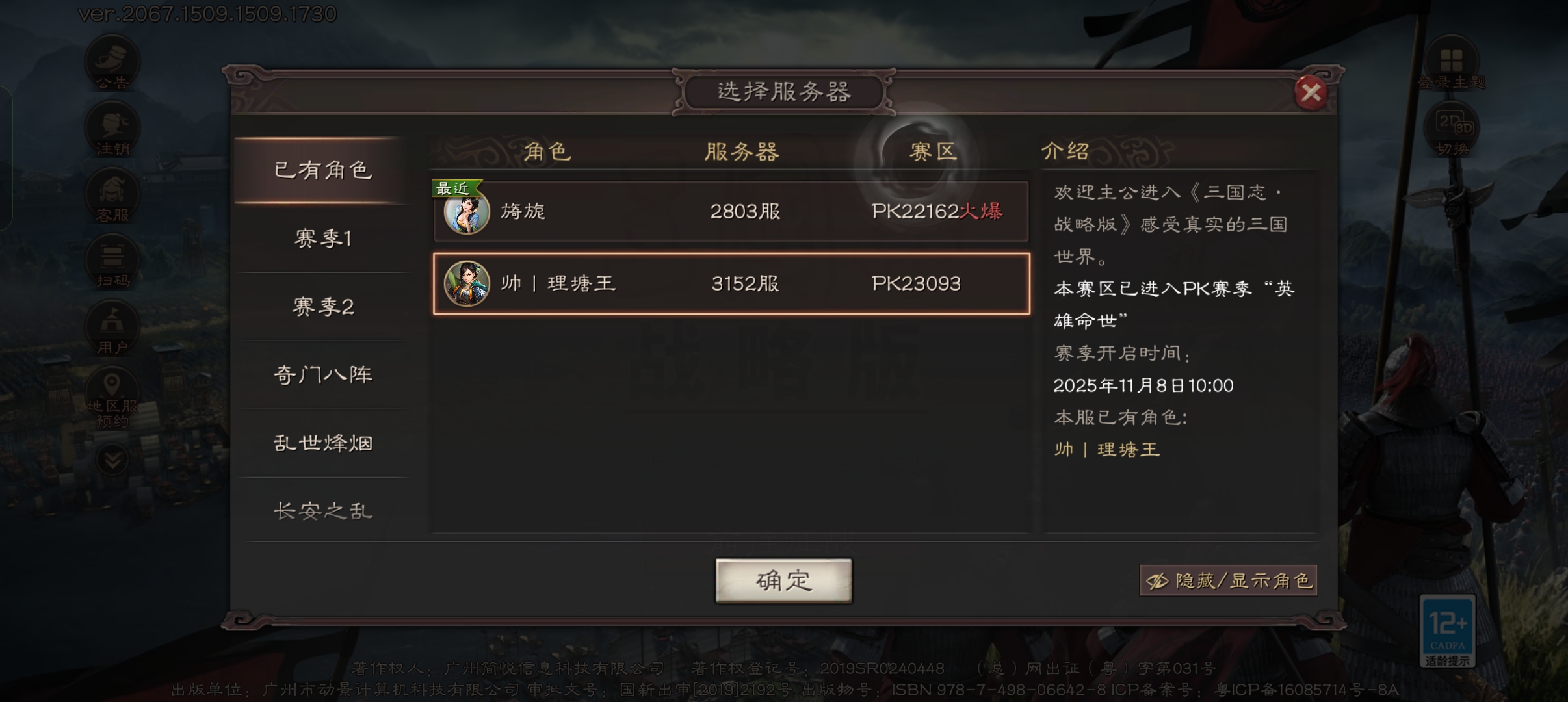This screenshot has width=1568, height=702.
Task: Select the 赛季1 tab
Action: point(322,239)
